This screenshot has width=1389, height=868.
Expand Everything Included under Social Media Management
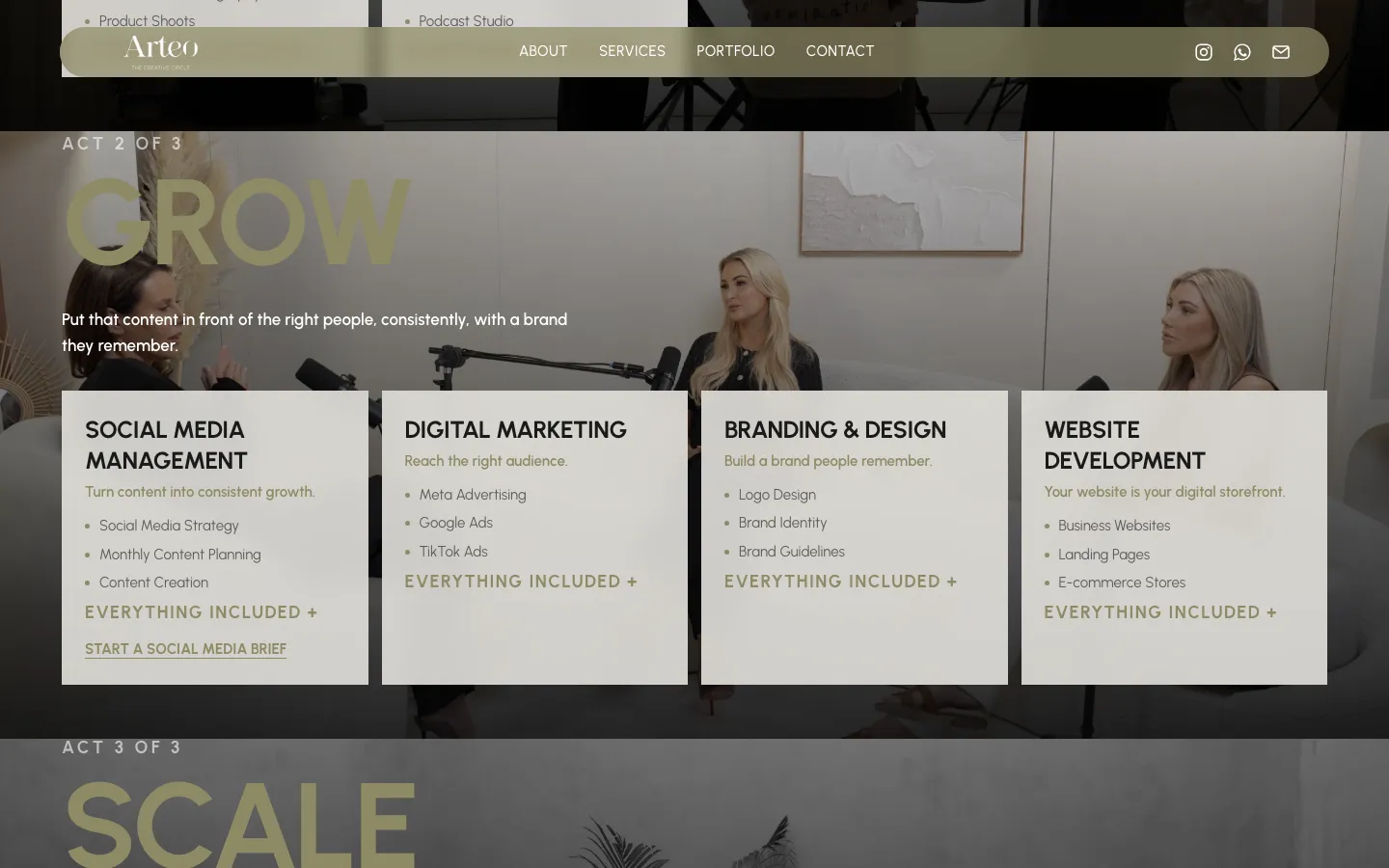[201, 612]
